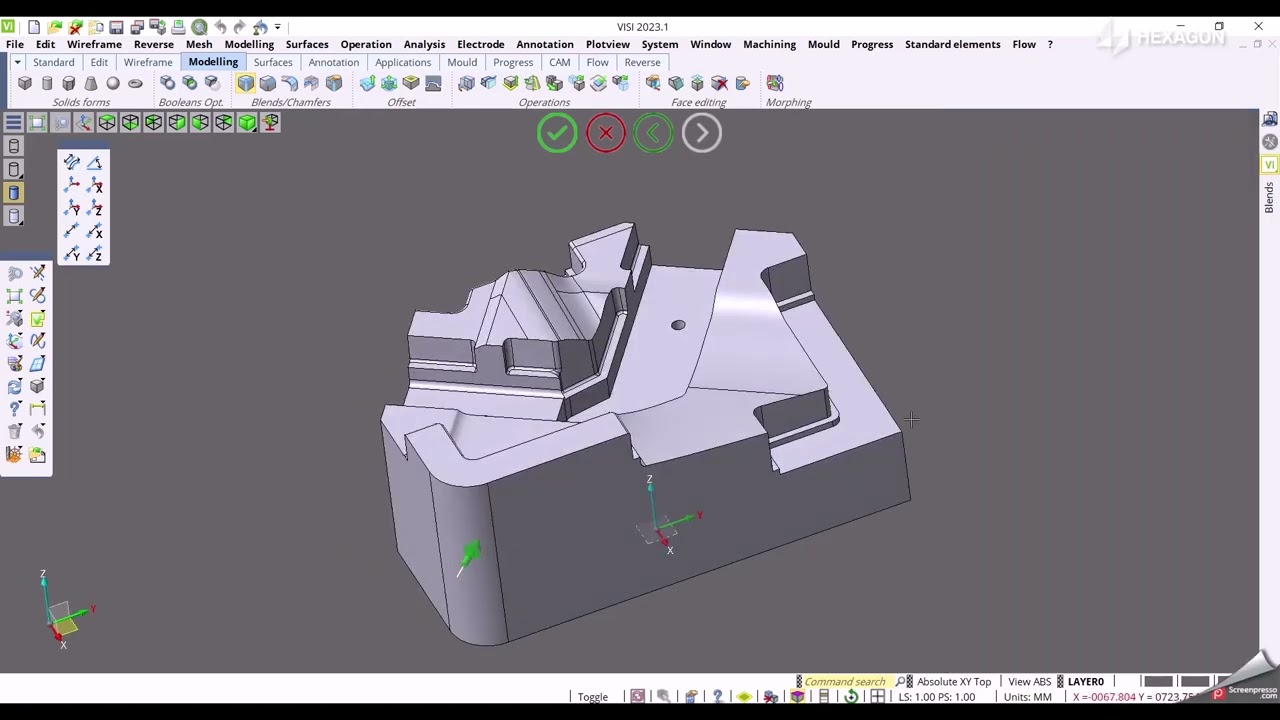Click the Command search field
Screen dimensions: 1280x720
click(844, 682)
